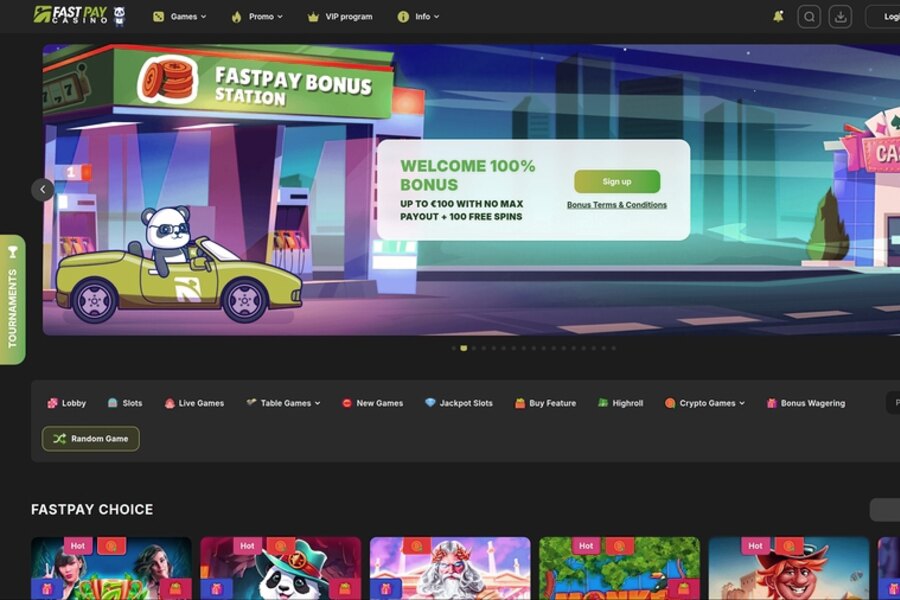This screenshot has width=900, height=600.
Task: Click the trophy icon on Tournaments tab
Action: point(13,251)
